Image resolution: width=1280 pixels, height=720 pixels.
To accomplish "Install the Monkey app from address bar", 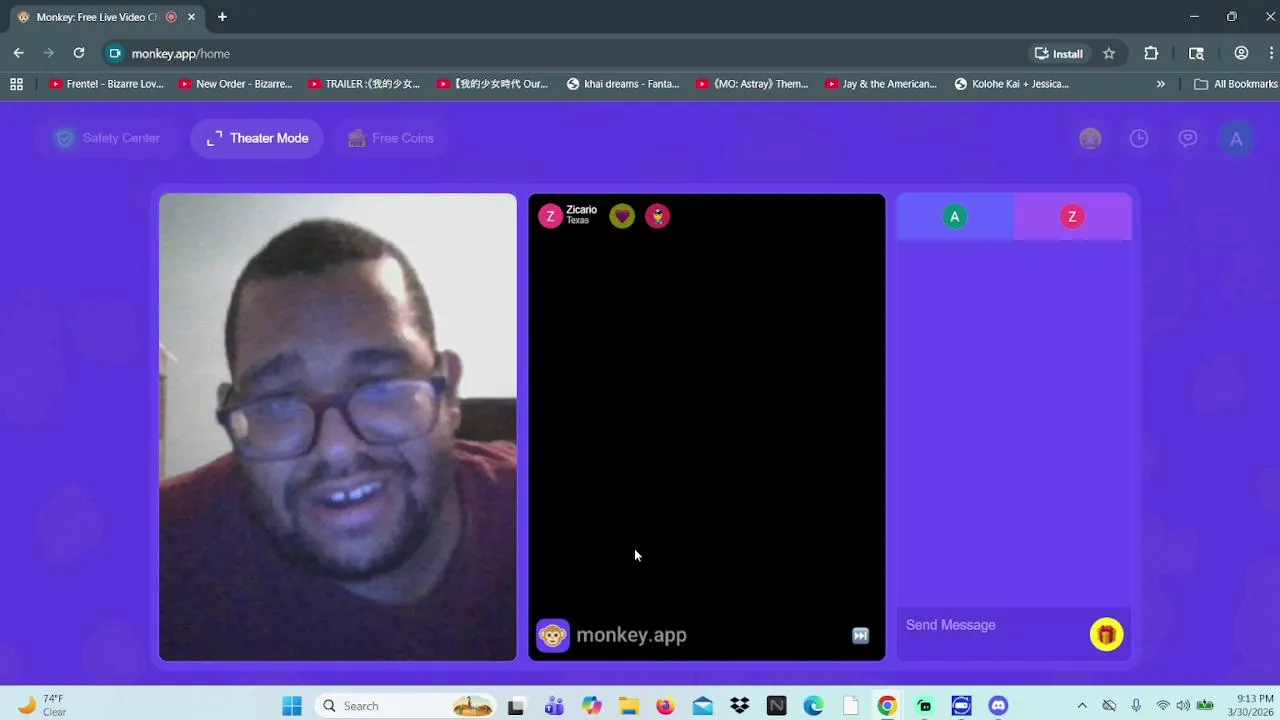I will 1059,54.
